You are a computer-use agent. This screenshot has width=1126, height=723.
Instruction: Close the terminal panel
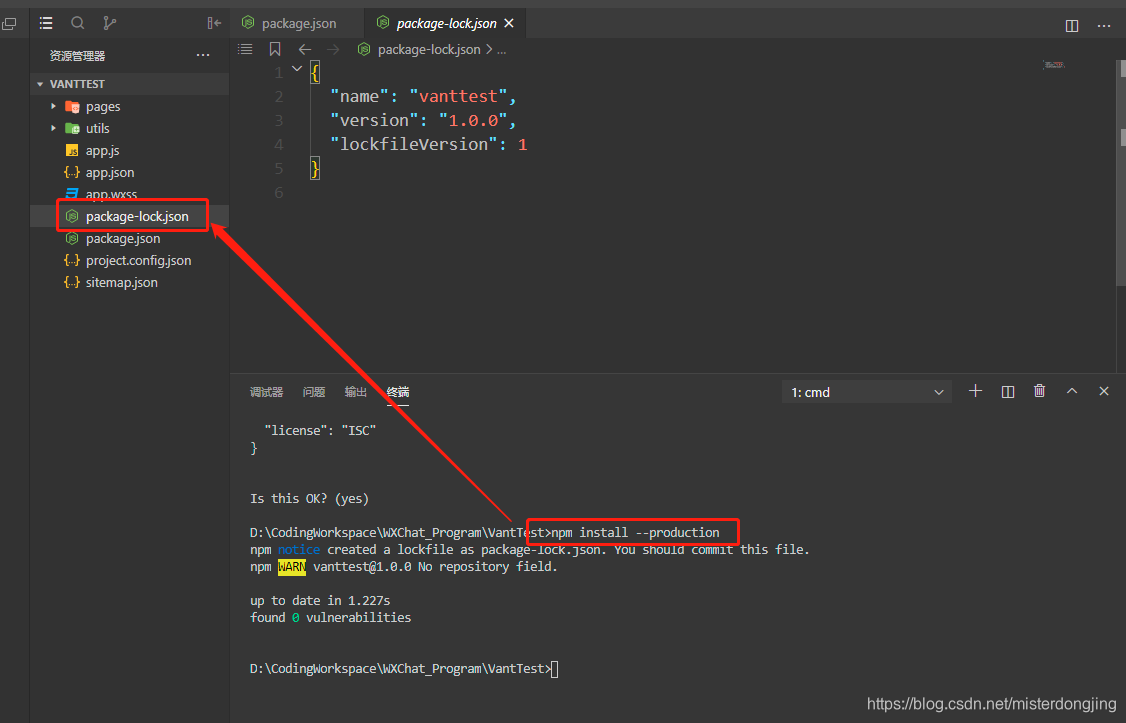point(1104,391)
